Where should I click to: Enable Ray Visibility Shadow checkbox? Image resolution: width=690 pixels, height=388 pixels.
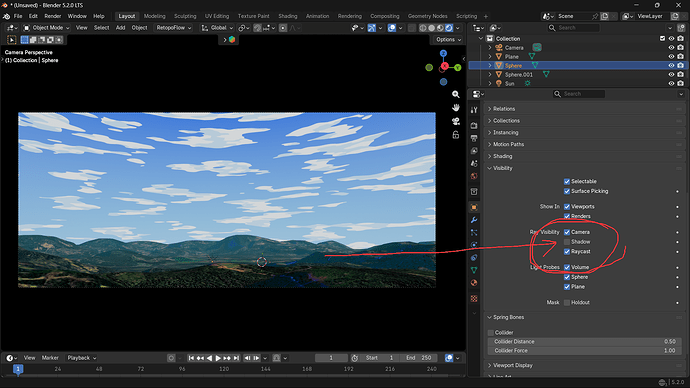click(567, 242)
